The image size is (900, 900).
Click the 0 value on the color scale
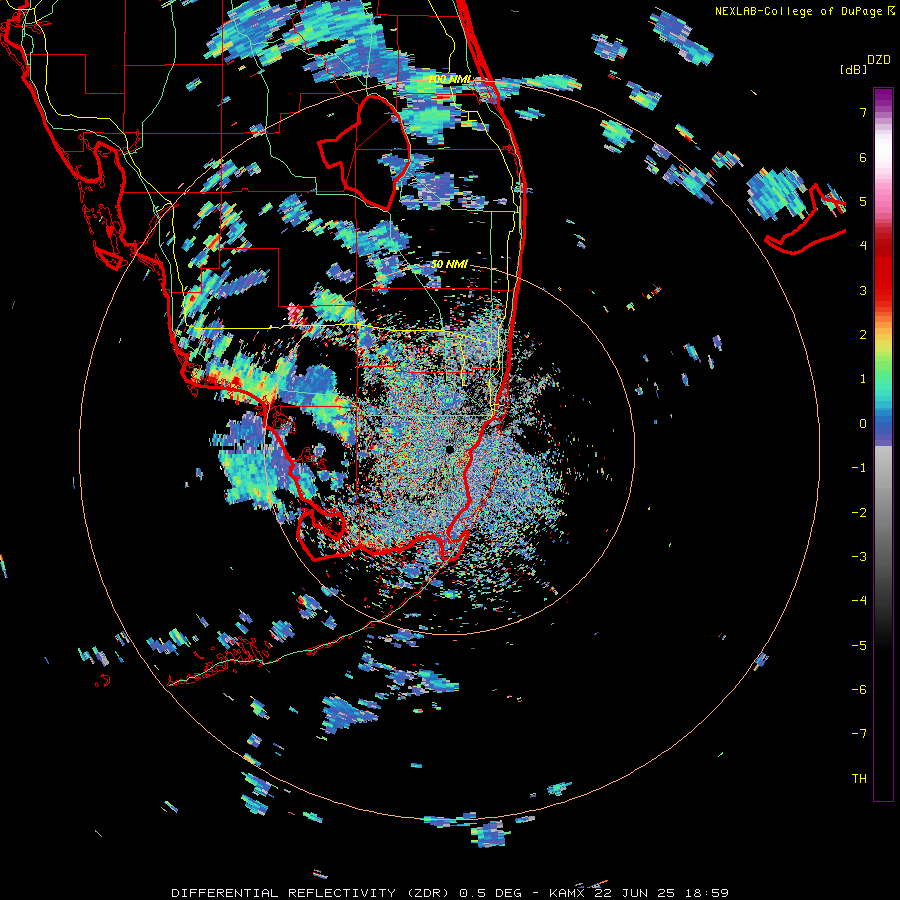tap(863, 424)
